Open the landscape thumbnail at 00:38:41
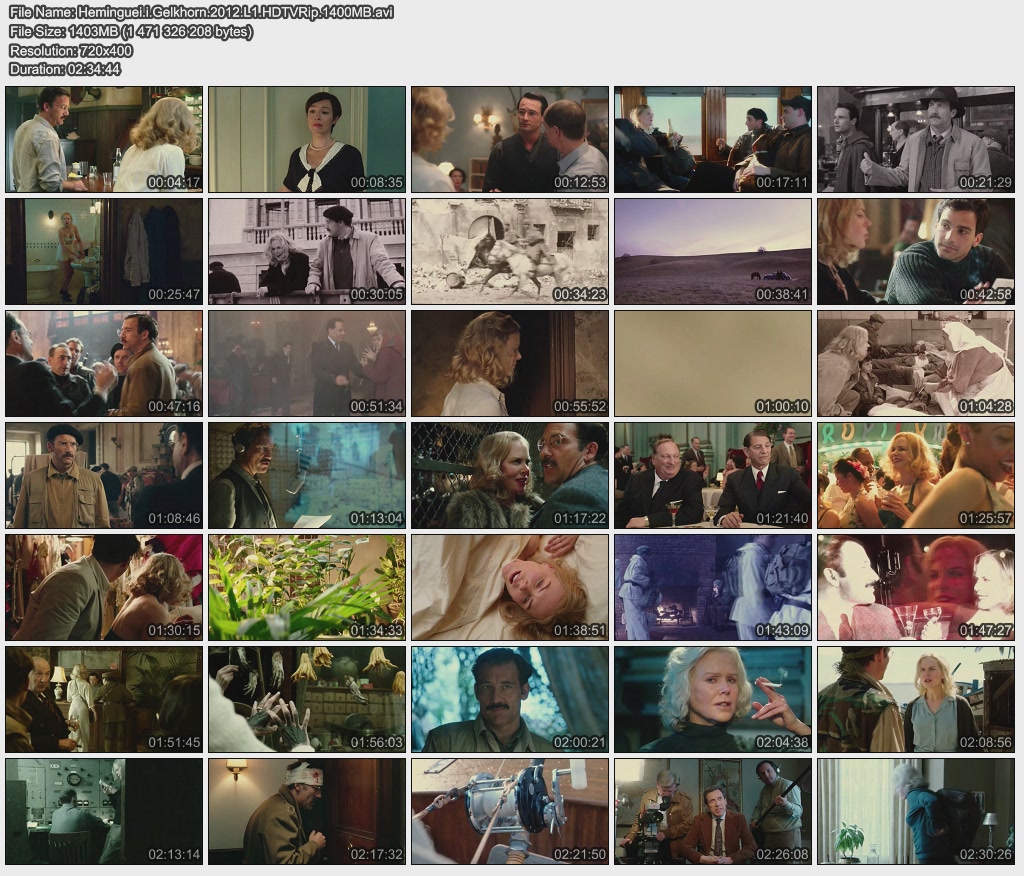This screenshot has height=876, width=1024. click(x=713, y=251)
